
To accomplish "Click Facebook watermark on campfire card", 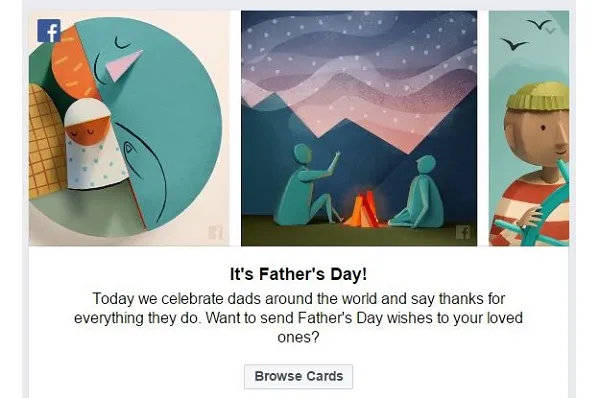I will (463, 232).
